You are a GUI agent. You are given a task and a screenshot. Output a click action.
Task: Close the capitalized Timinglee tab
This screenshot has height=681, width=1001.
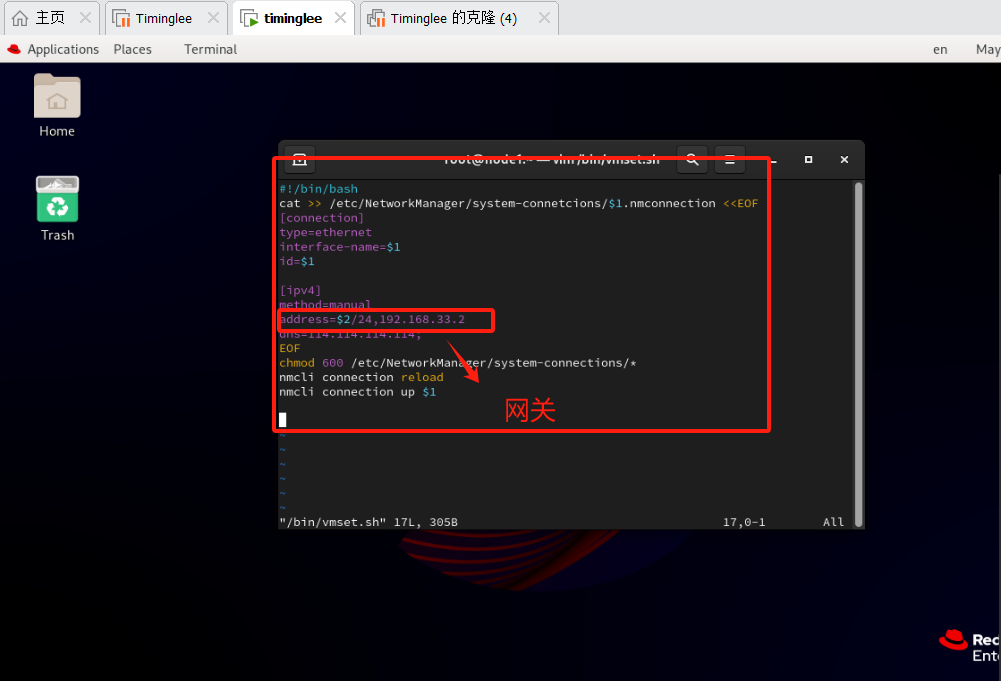coord(213,18)
